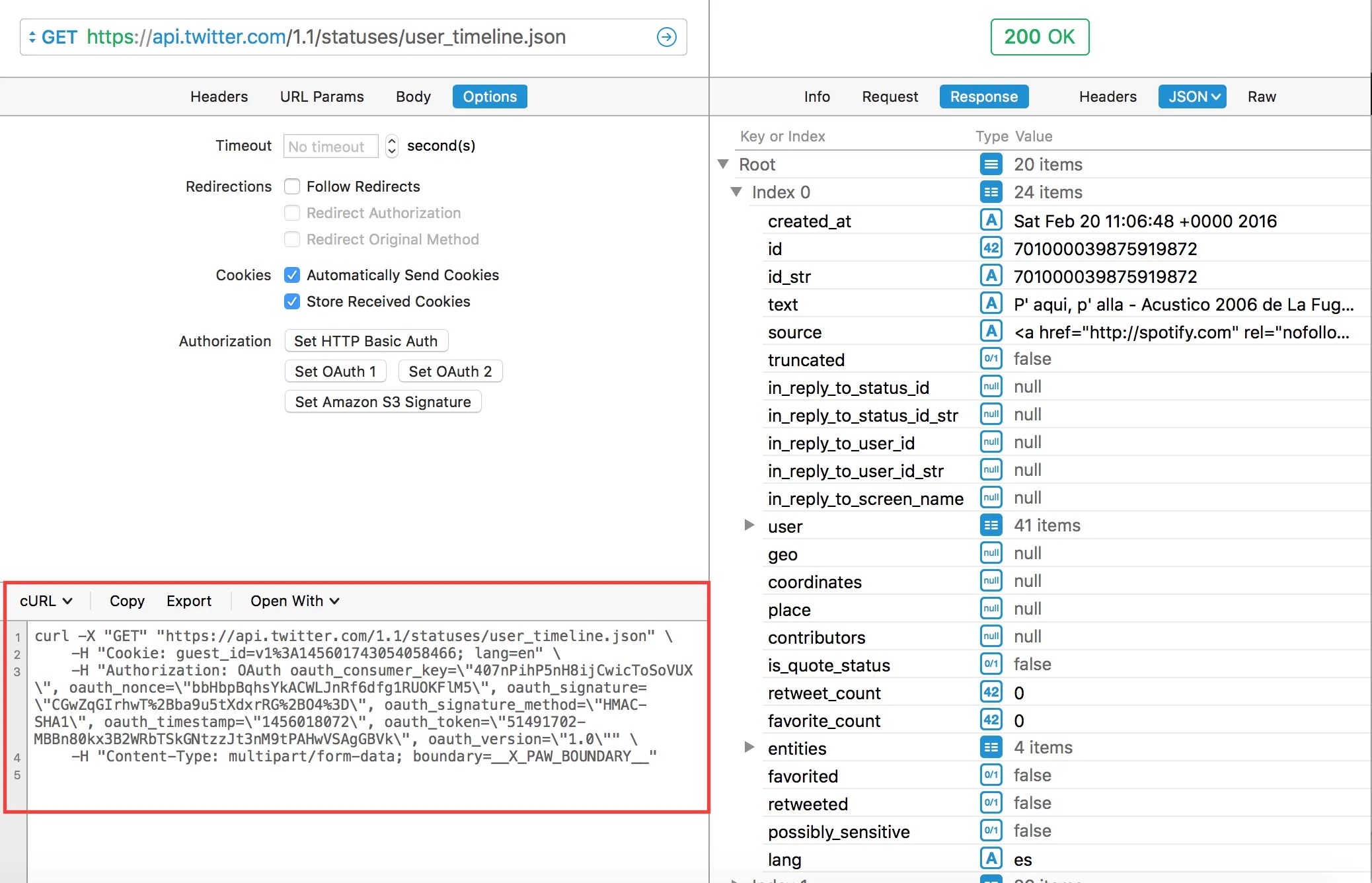Click the boolean type icon for truncated
1372x883 pixels.
pos(991,359)
